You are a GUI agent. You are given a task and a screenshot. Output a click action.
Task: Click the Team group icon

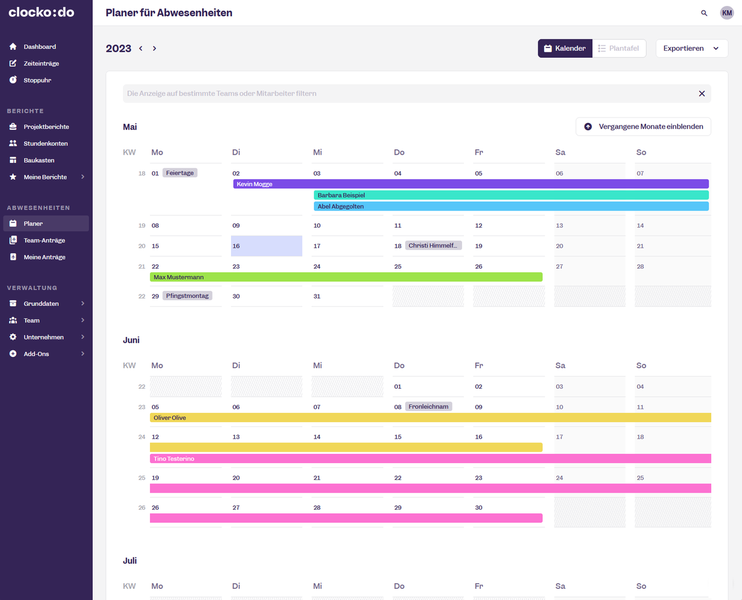[x=13, y=320]
